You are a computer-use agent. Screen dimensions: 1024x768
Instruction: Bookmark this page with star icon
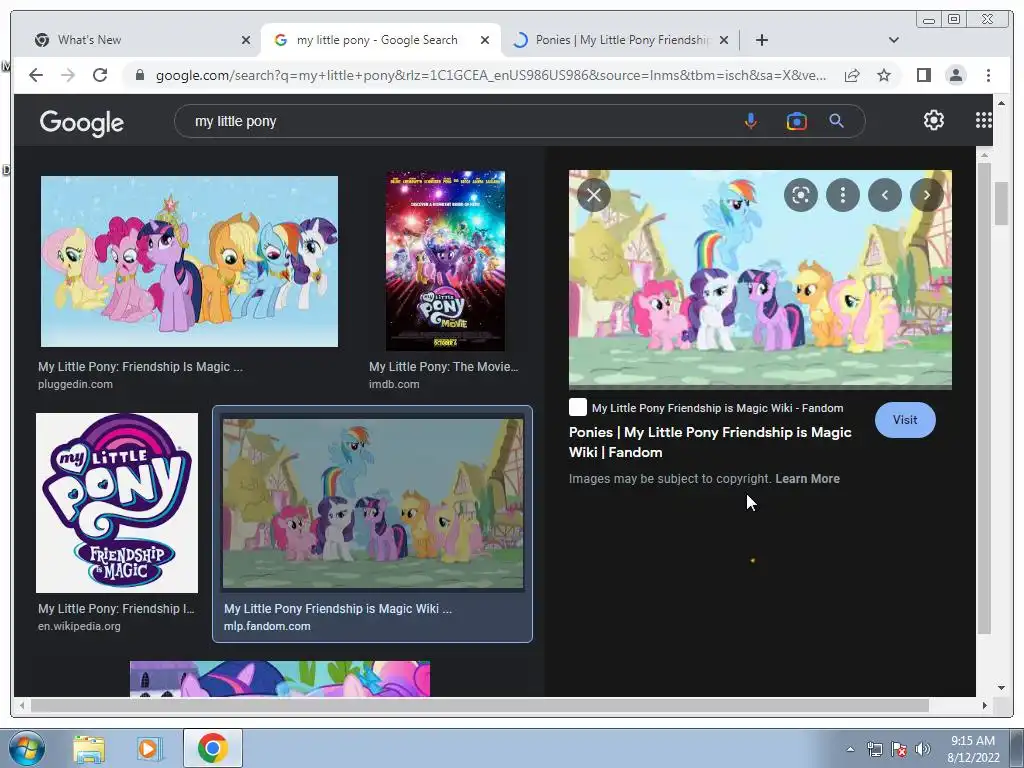(884, 75)
